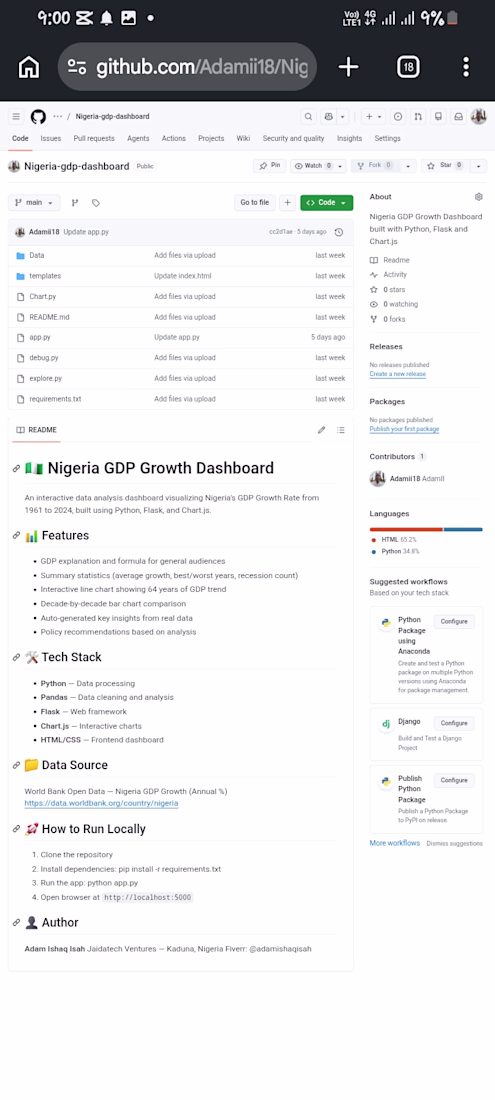Configure the Django workflow

click(x=454, y=723)
